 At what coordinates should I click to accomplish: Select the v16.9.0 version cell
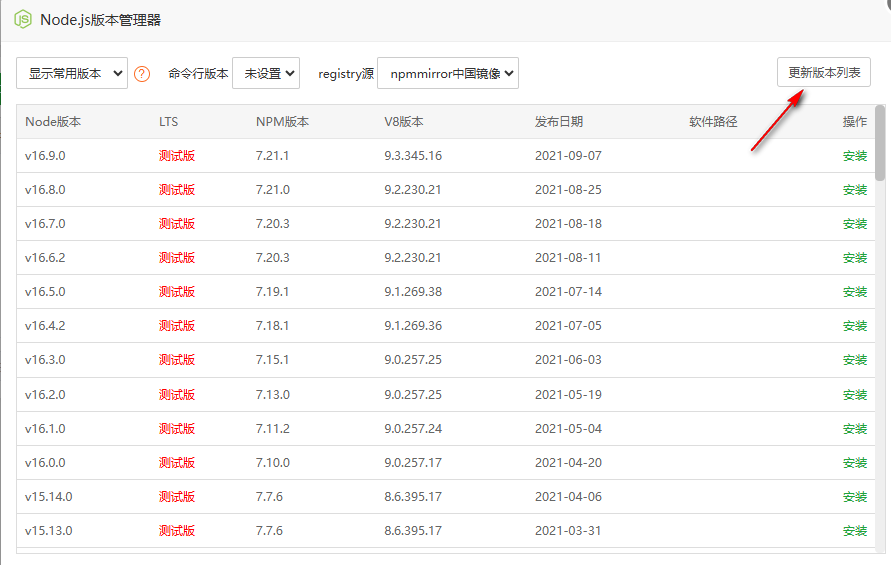[x=45, y=156]
